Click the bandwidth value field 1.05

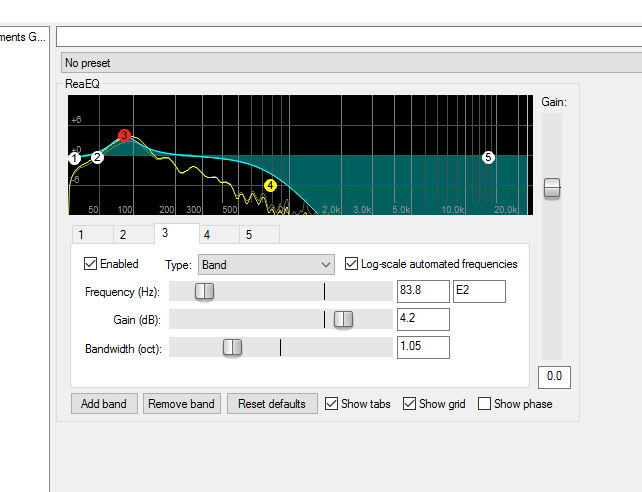coord(423,347)
